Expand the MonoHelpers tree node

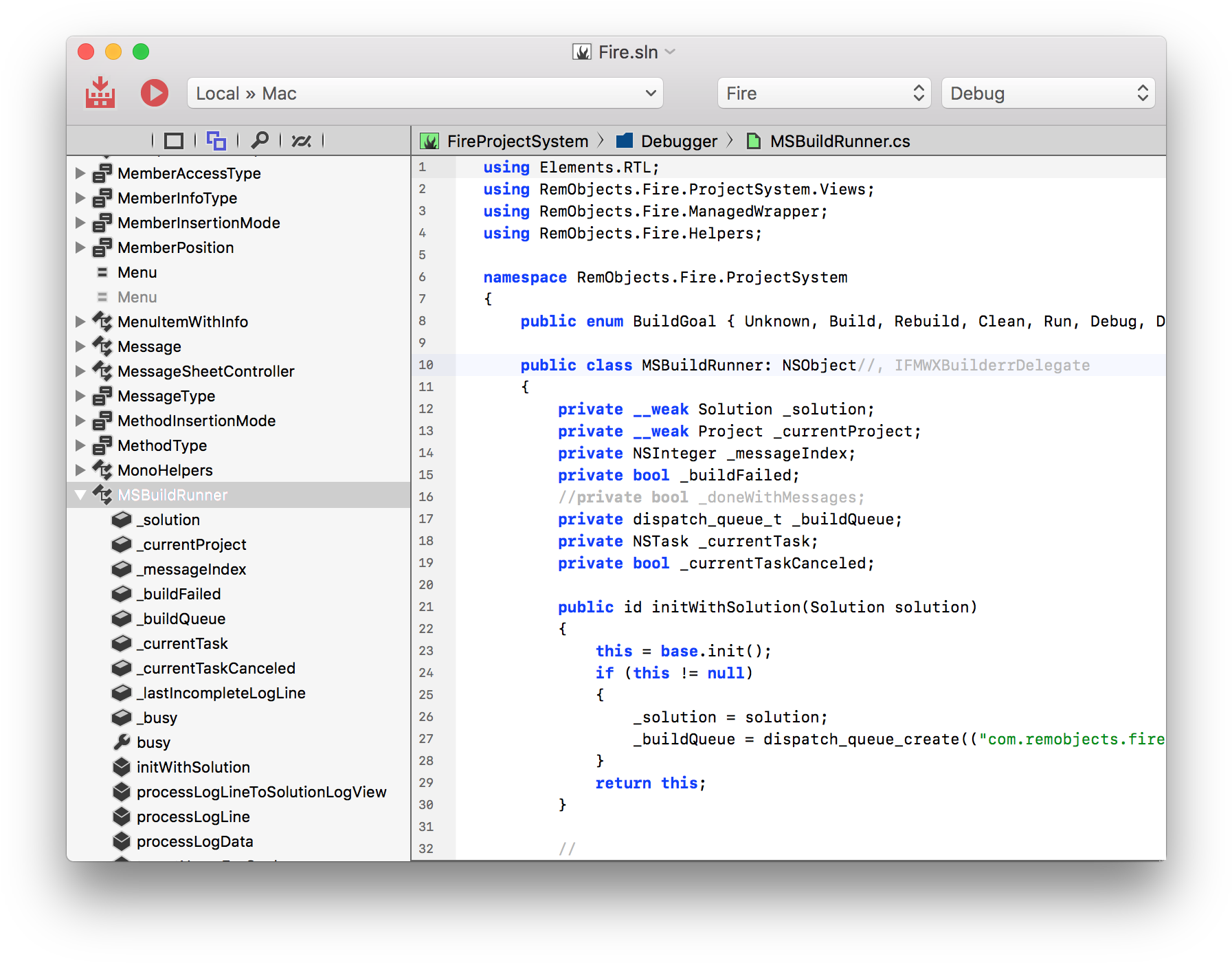[80, 470]
